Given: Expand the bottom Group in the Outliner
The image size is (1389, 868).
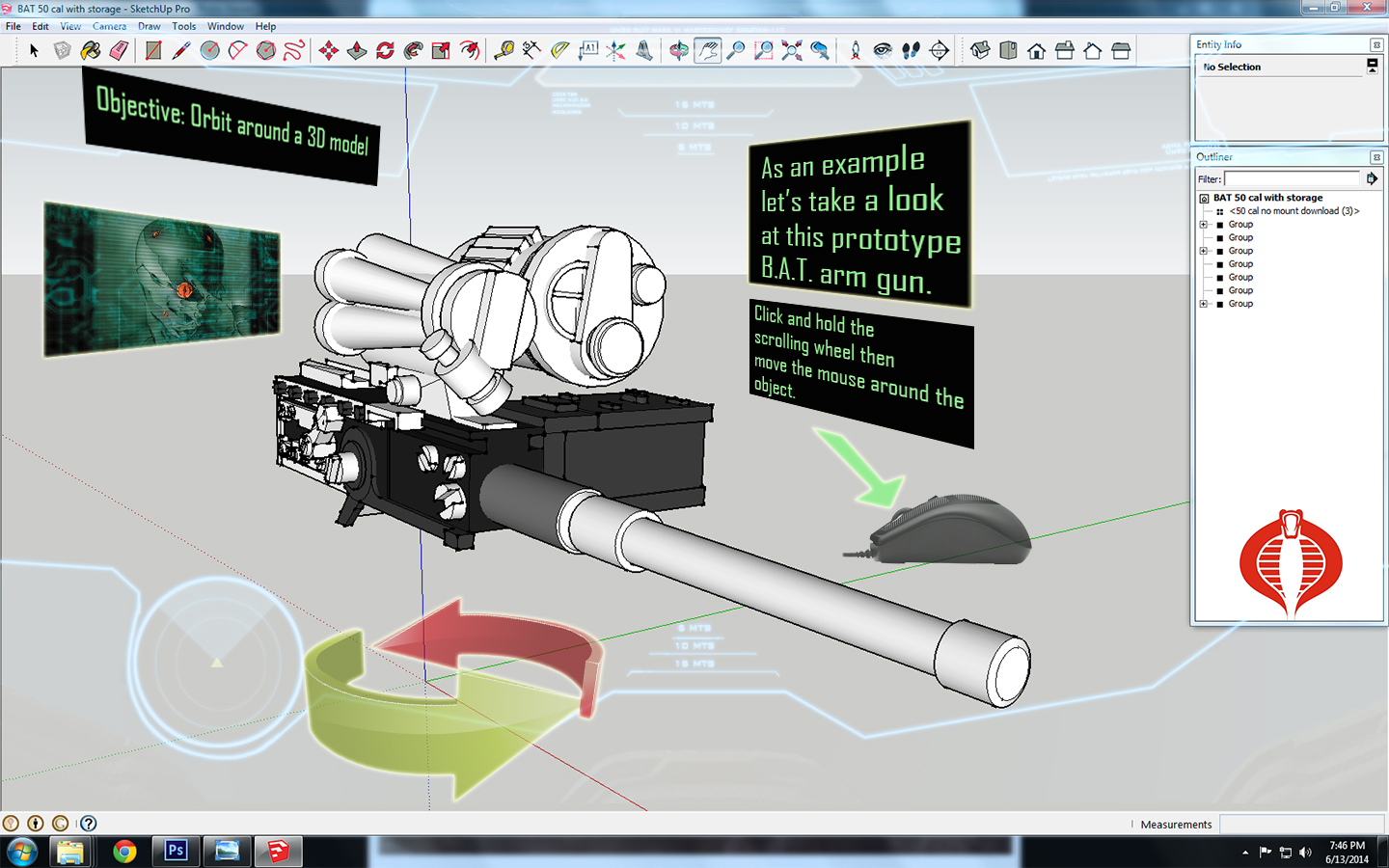Looking at the screenshot, I should [x=1202, y=304].
